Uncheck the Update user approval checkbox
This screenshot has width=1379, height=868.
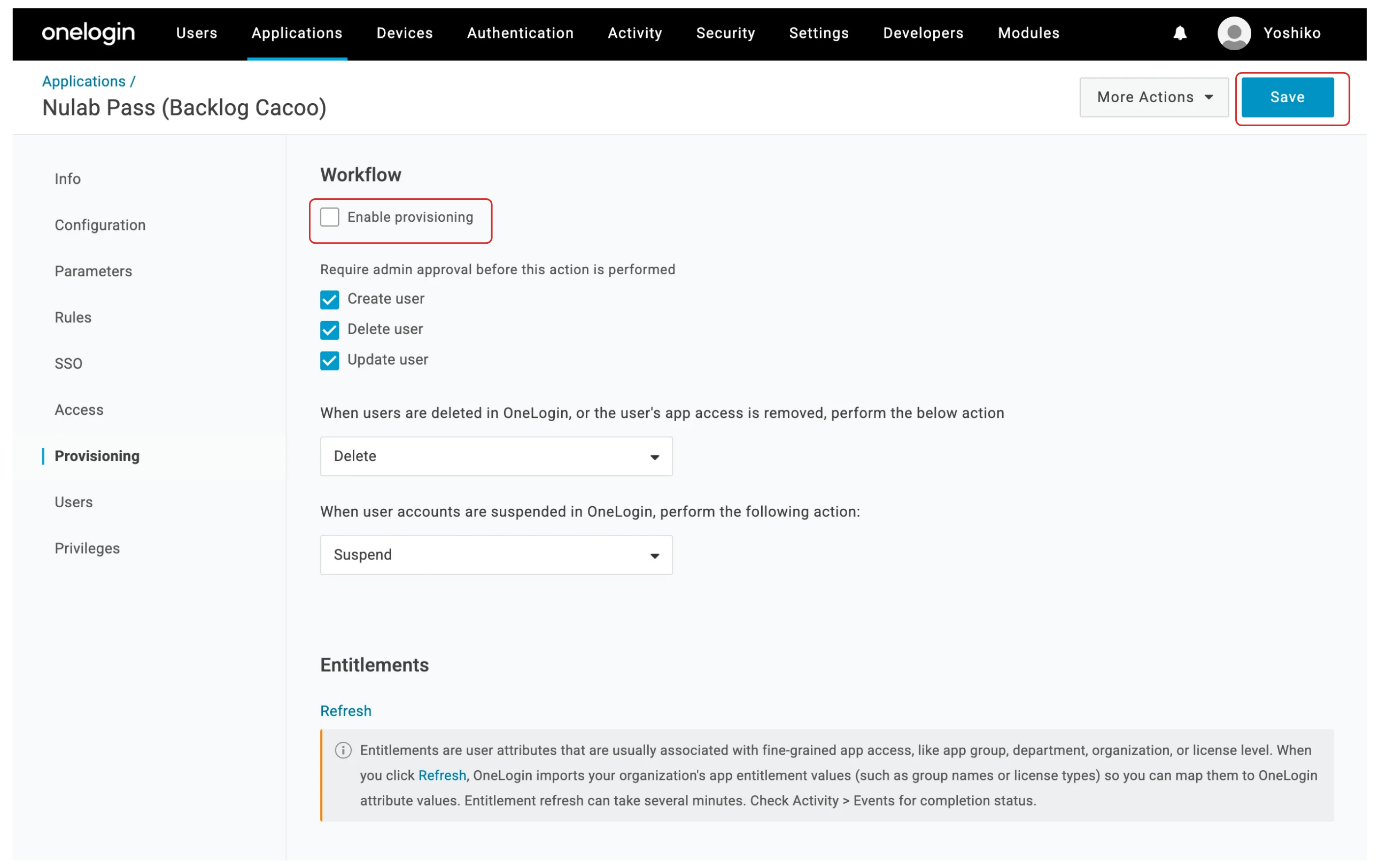(330, 360)
